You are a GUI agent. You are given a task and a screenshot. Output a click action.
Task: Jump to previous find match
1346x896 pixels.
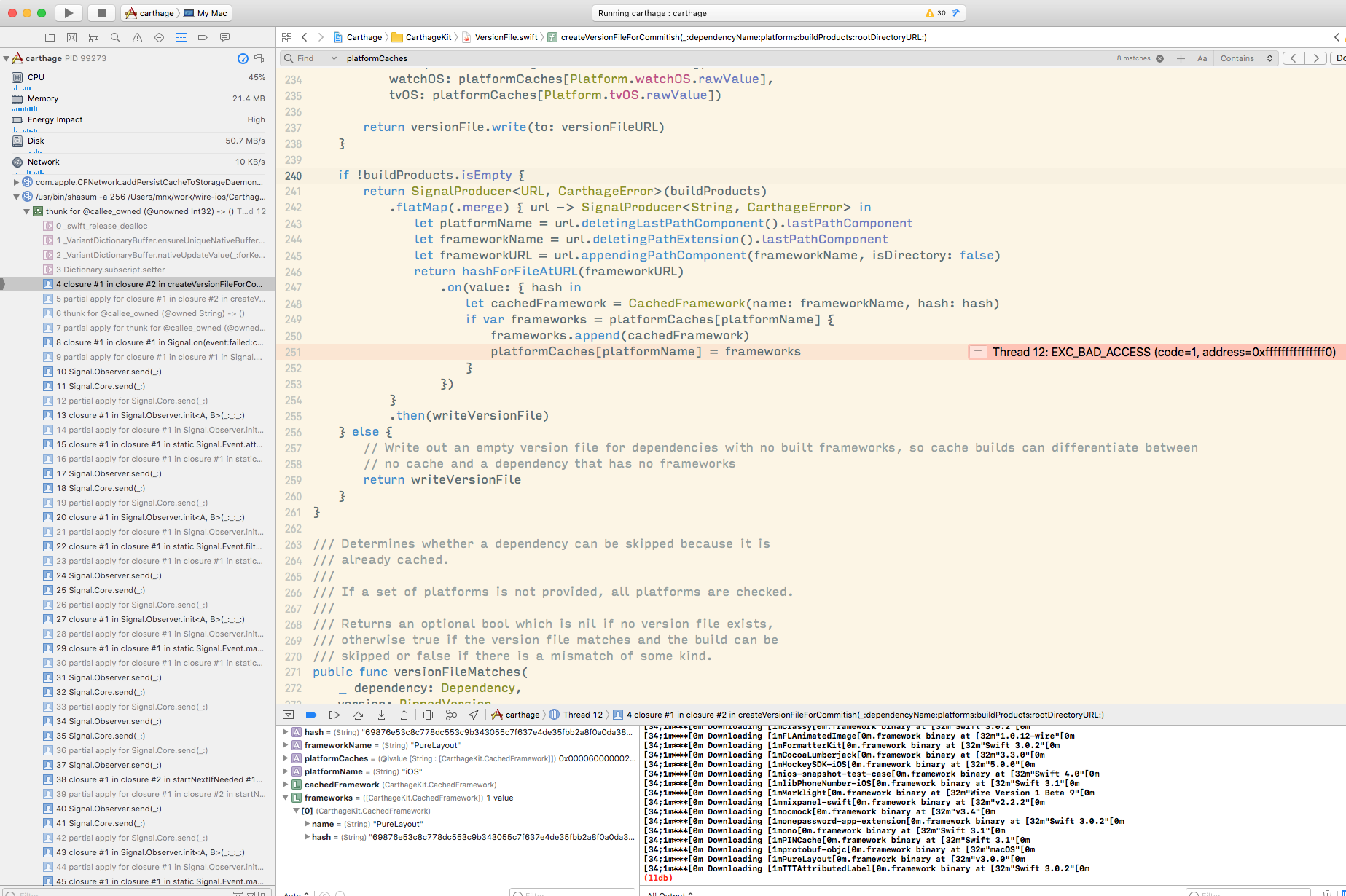pos(1294,58)
